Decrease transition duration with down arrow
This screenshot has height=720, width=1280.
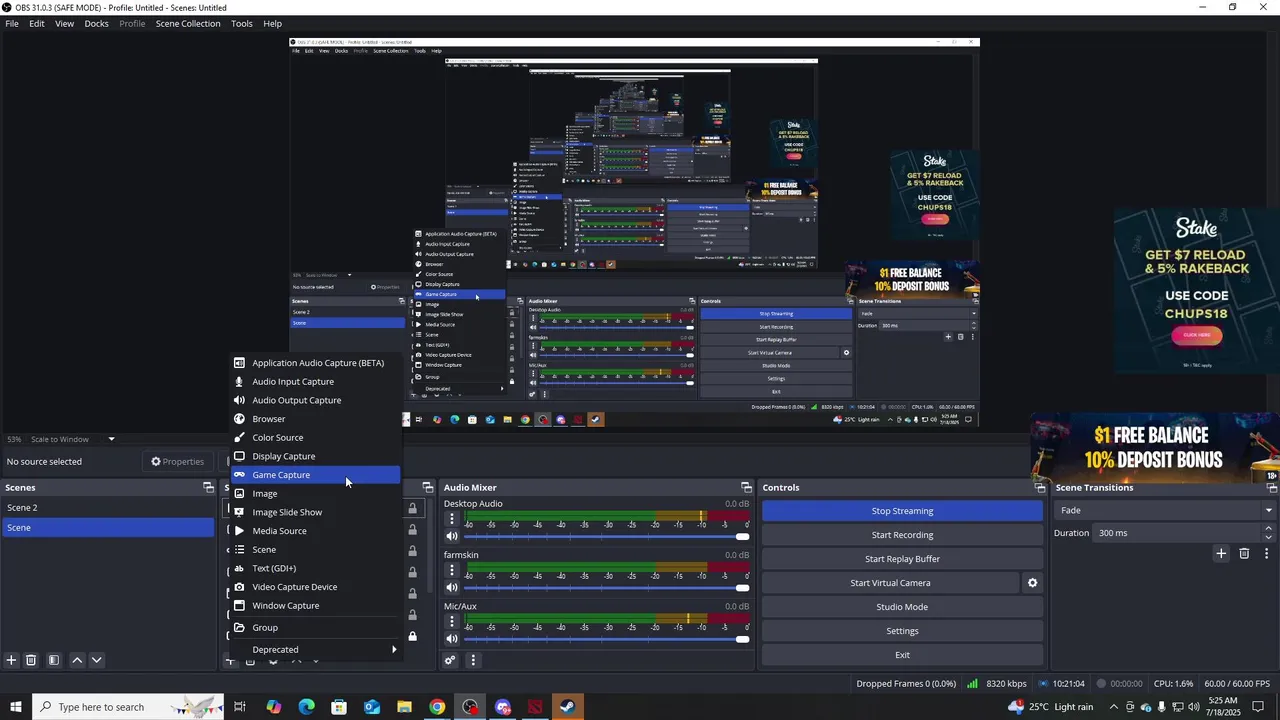1269,538
